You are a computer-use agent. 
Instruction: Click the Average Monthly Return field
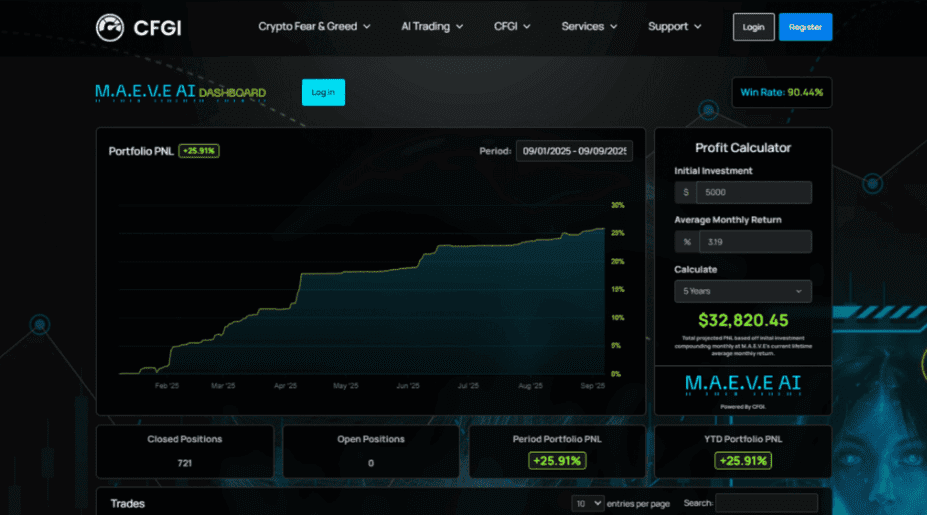(x=754, y=241)
